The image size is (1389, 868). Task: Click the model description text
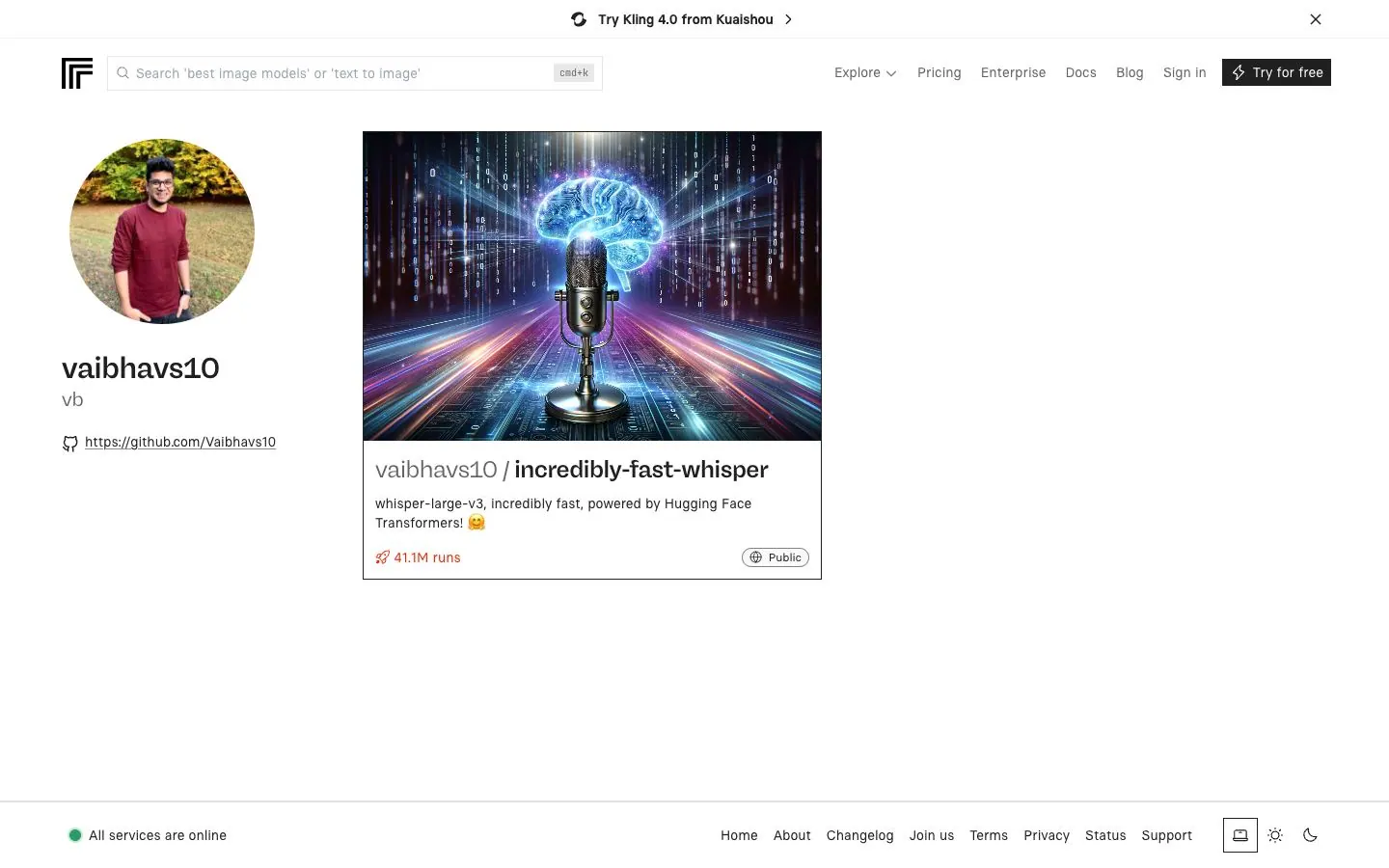[563, 513]
